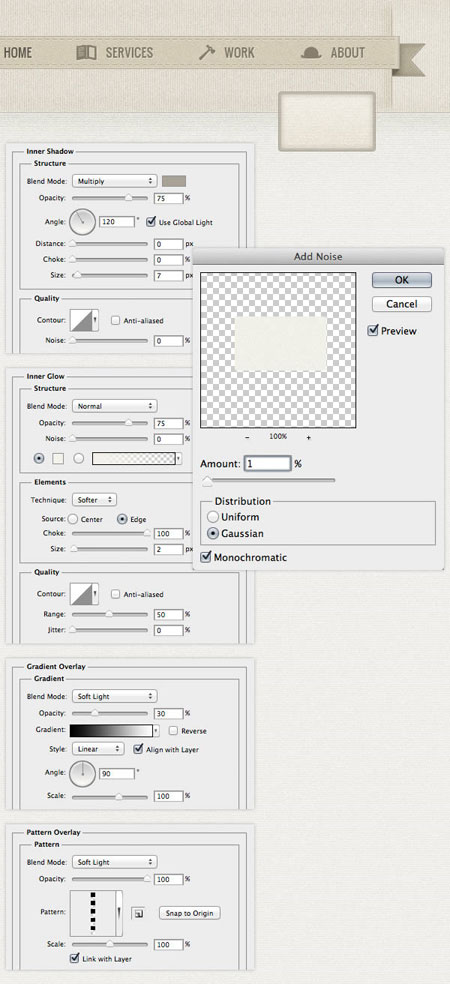Screen dimensions: 450x984
Task: Click Inner Glow solid color swatch
Action: click(58, 459)
